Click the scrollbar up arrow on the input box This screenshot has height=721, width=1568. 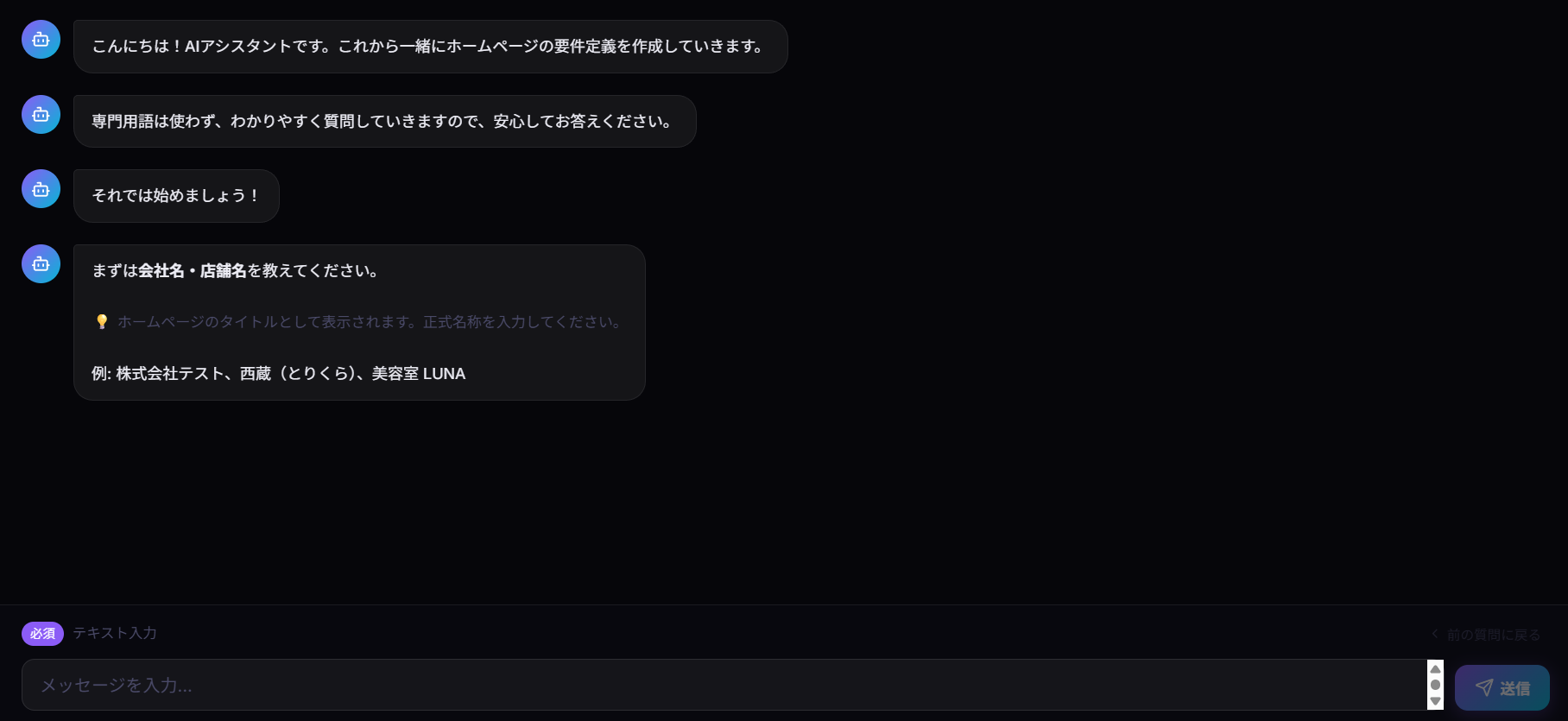tap(1435, 667)
